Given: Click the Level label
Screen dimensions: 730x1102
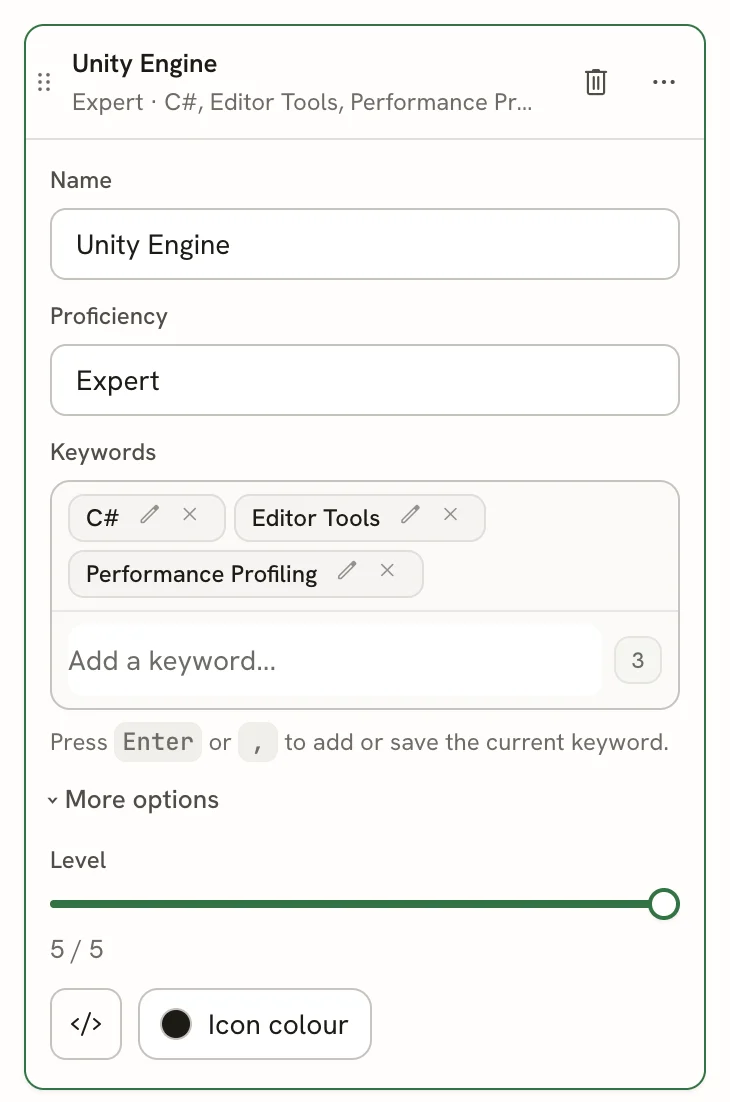Looking at the screenshot, I should click(78, 860).
